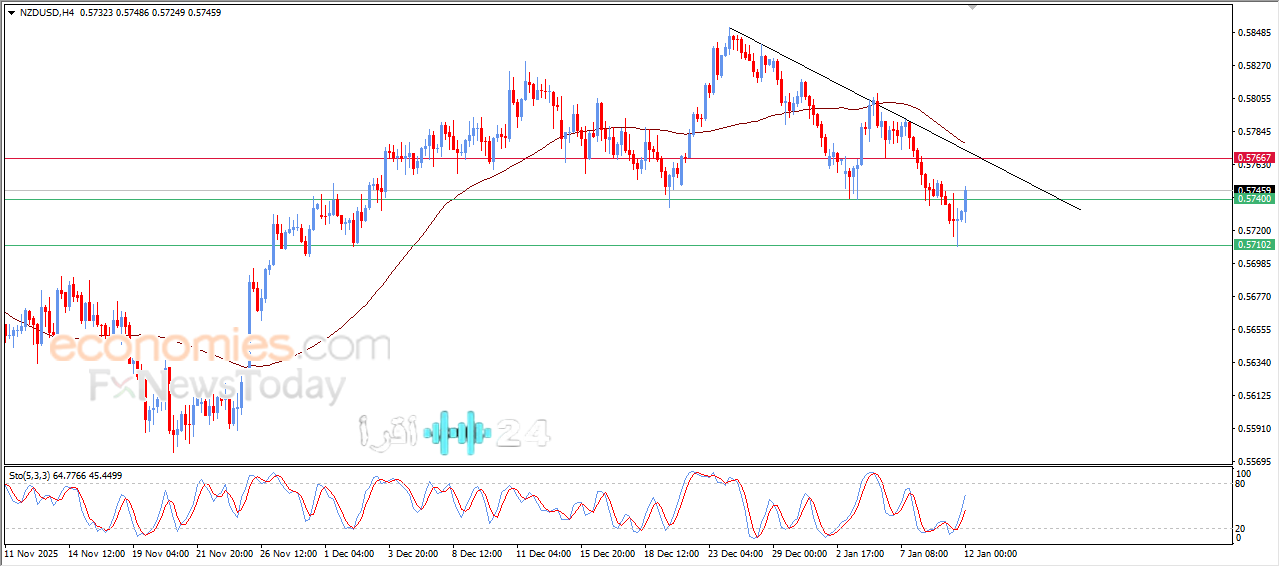Select the gray chart shift triangle marker
The image size is (1280, 567).
coord(973,7)
